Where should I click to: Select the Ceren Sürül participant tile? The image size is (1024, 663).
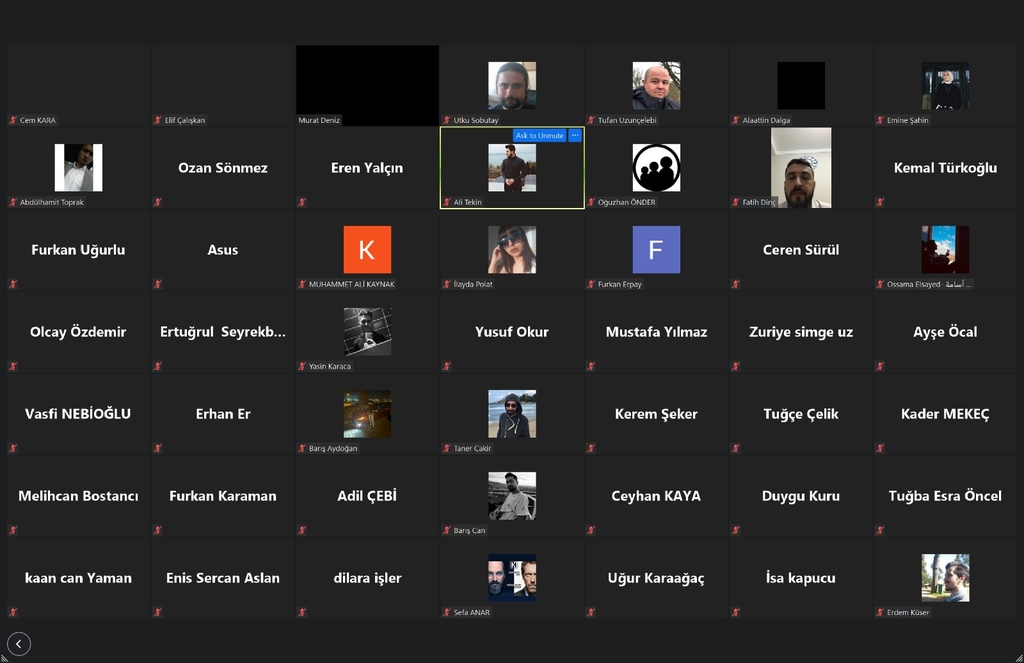[801, 250]
